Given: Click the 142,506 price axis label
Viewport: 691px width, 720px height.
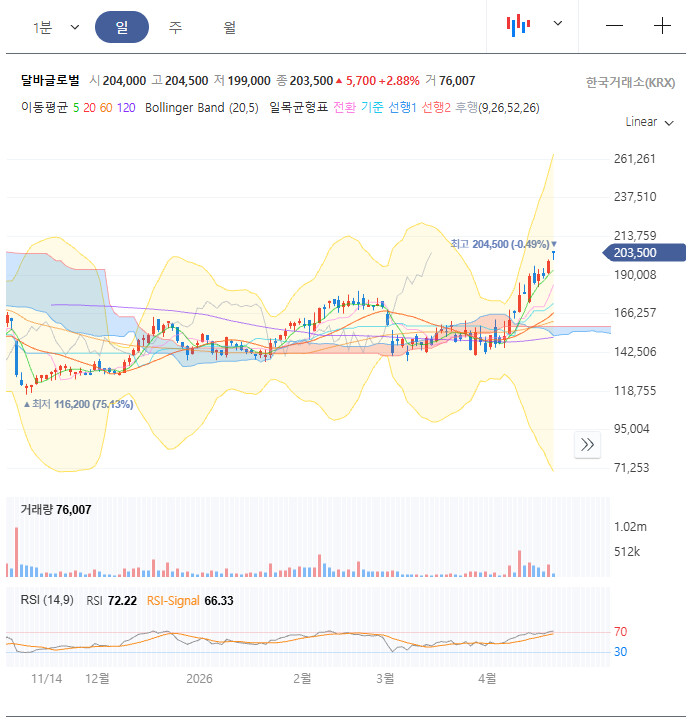Looking at the screenshot, I should coord(635,352).
